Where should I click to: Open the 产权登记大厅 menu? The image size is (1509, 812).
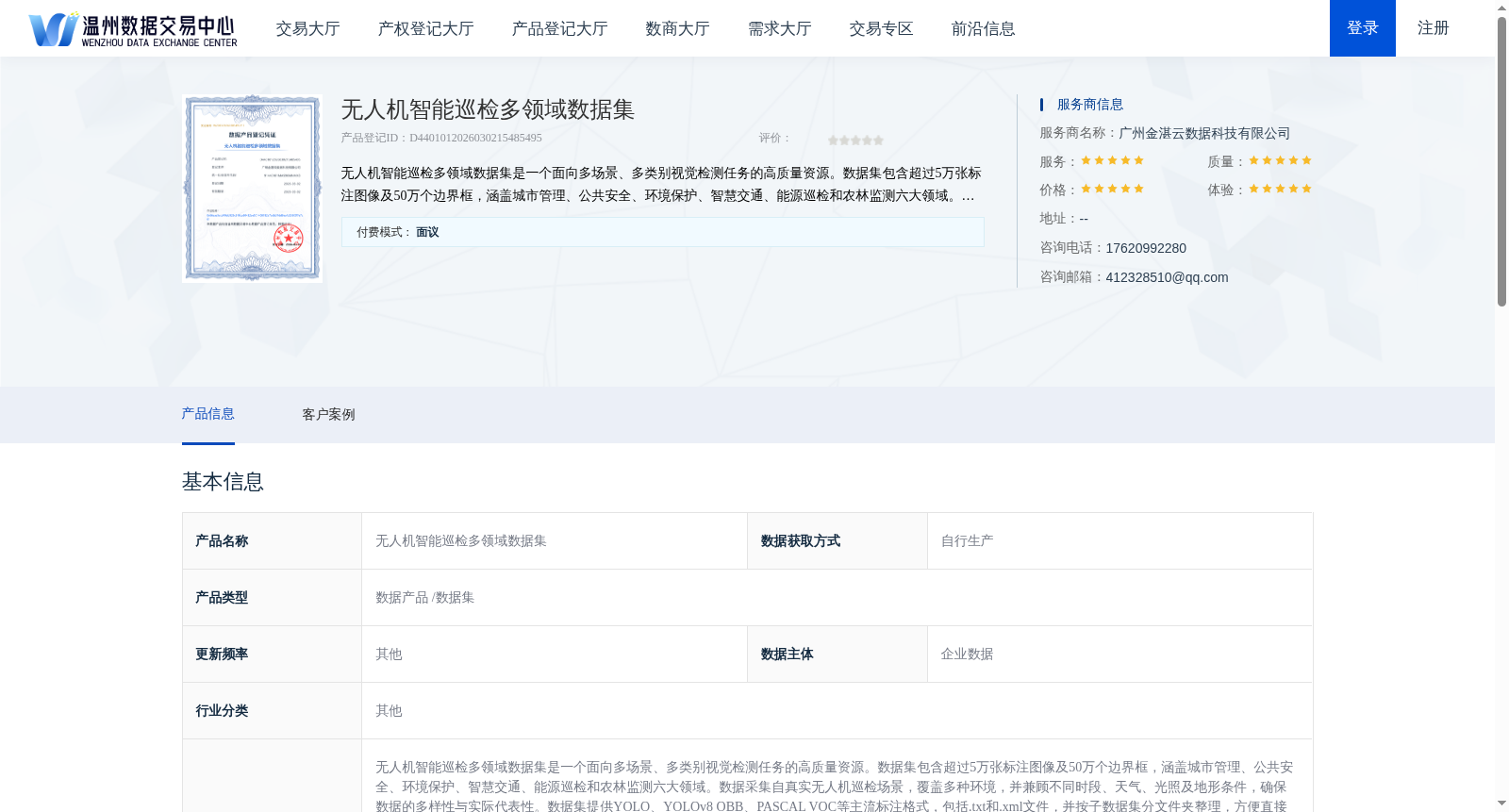point(425,28)
